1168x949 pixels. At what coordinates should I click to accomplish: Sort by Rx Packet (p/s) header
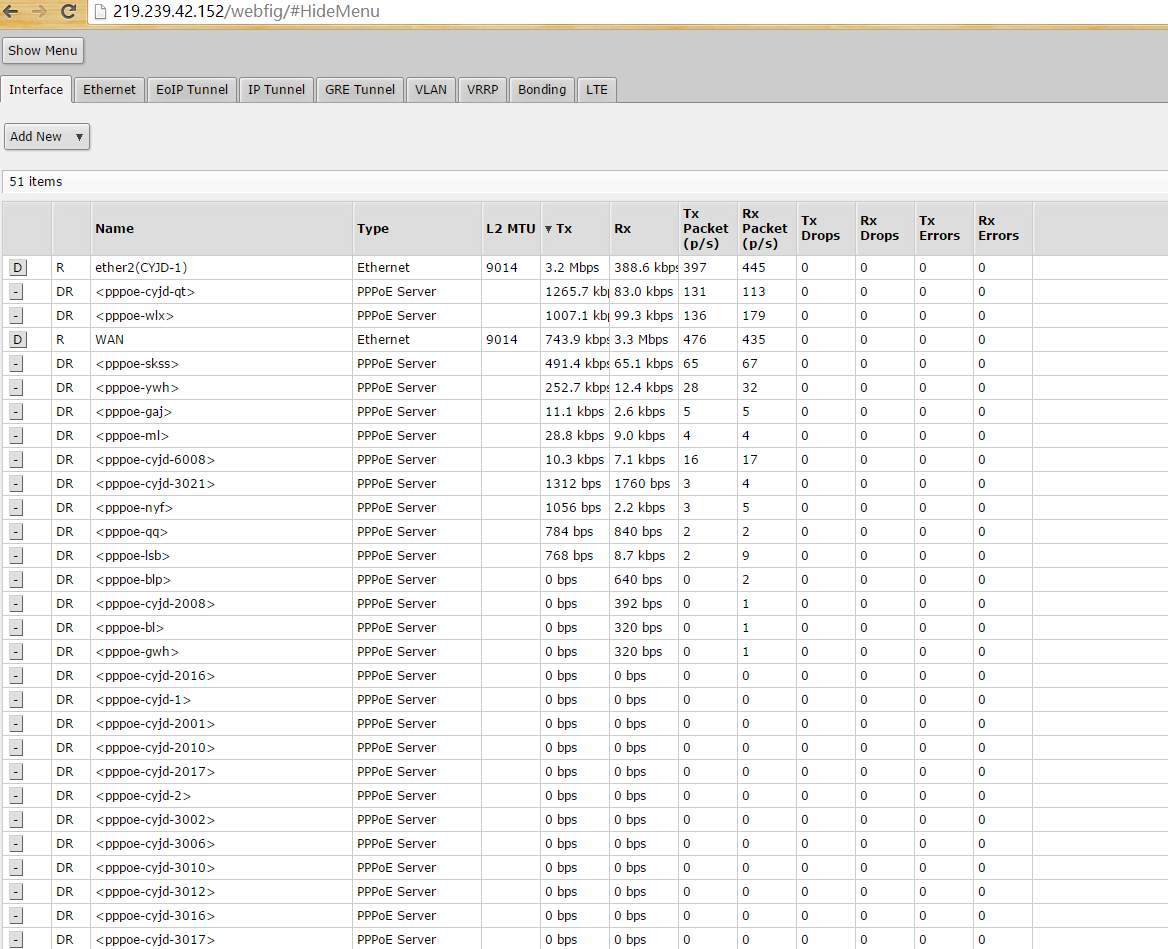(766, 229)
